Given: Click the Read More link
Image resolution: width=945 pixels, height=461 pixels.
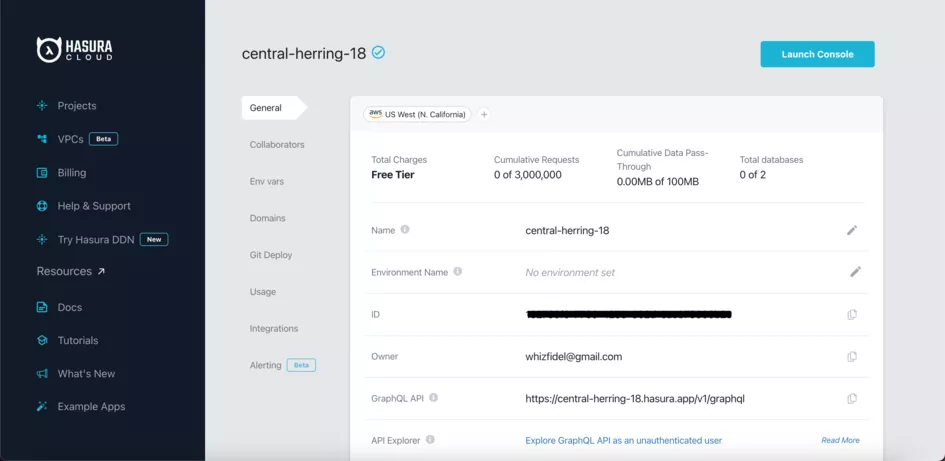Looking at the screenshot, I should (x=840, y=441).
